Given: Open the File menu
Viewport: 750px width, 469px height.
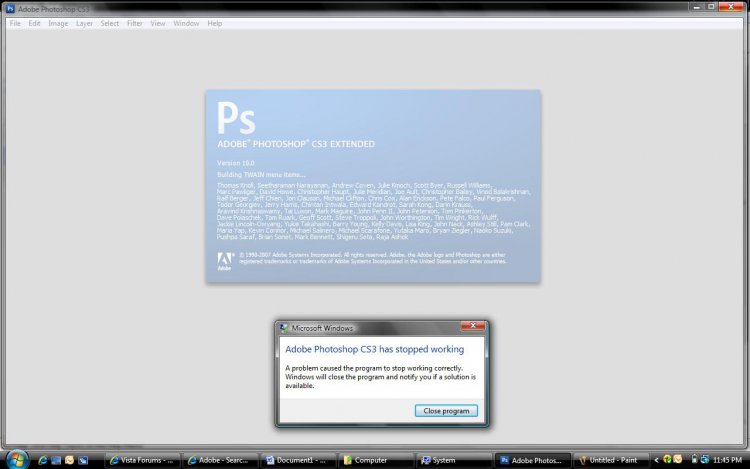Looking at the screenshot, I should pos(15,23).
